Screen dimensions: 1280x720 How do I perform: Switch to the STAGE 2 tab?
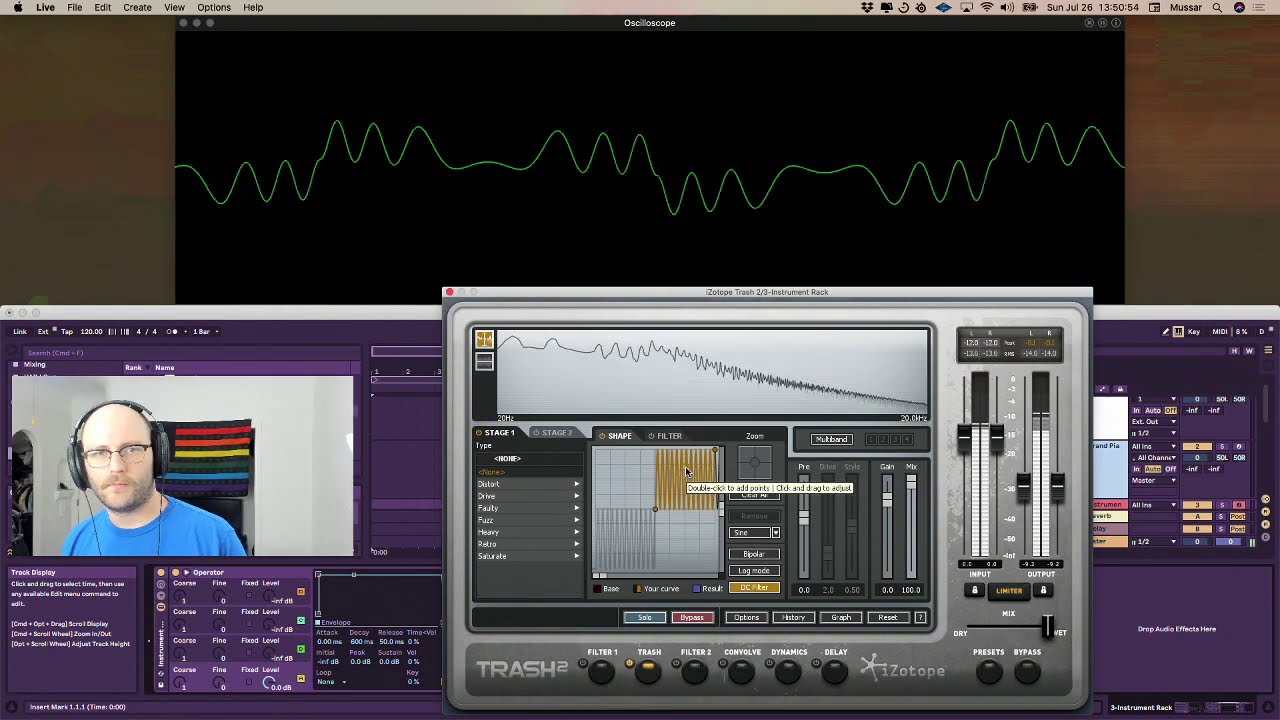tap(556, 433)
